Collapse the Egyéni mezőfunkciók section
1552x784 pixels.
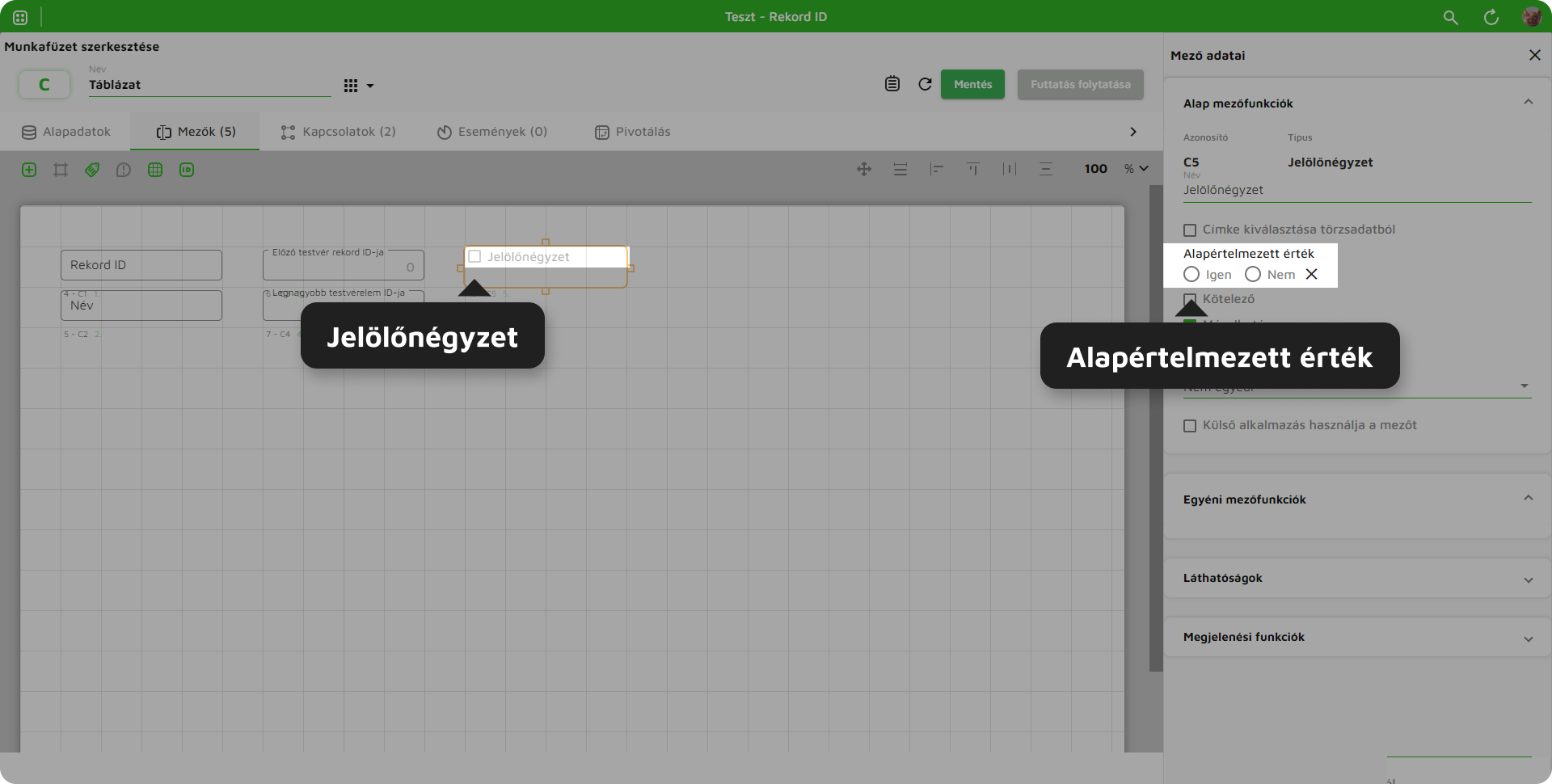(1528, 499)
